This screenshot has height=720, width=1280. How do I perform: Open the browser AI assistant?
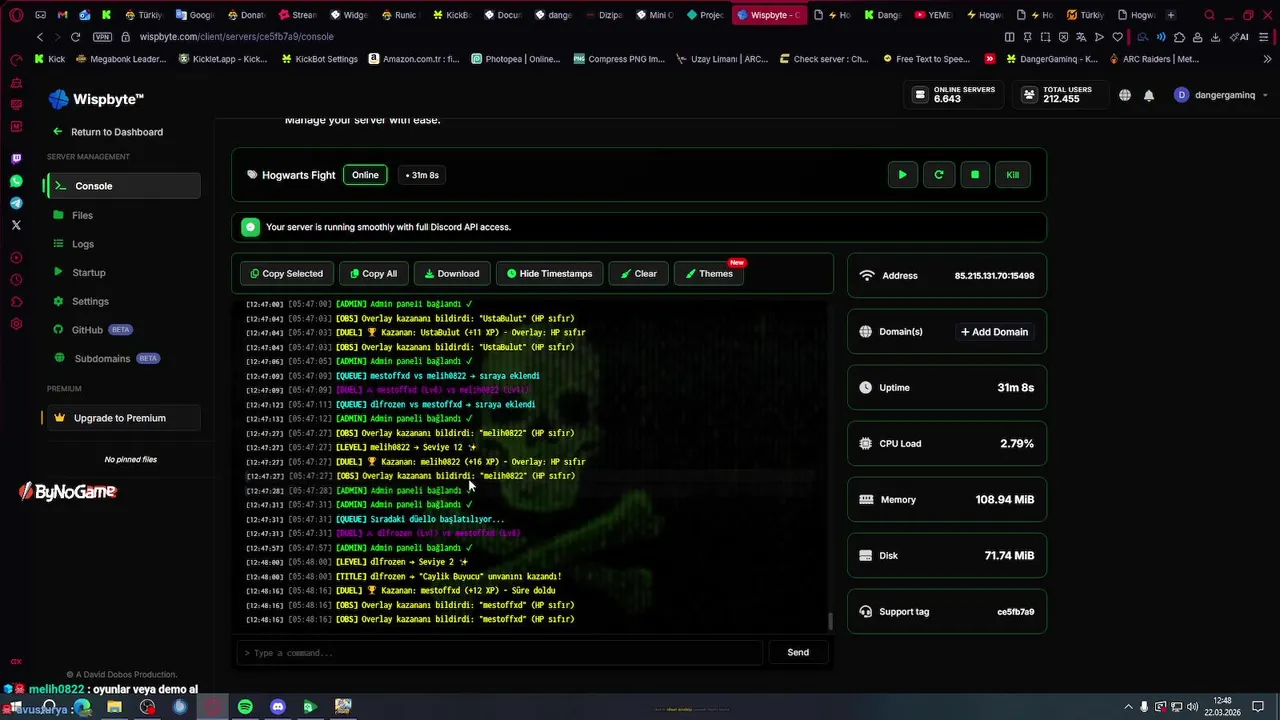tap(1240, 37)
